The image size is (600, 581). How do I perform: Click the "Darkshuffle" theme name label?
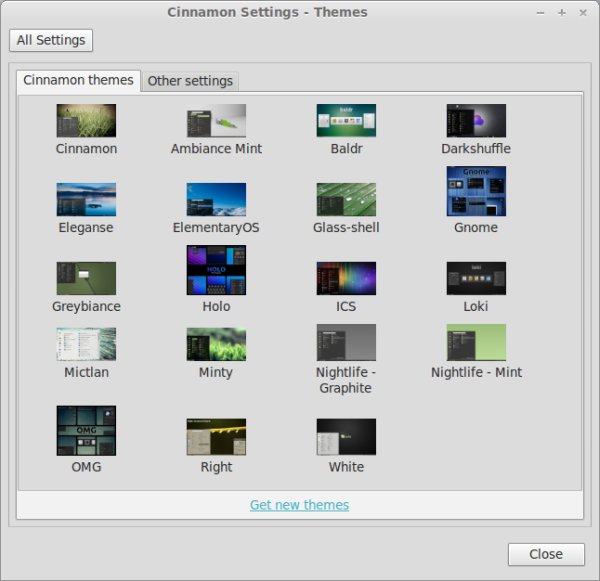(476, 149)
